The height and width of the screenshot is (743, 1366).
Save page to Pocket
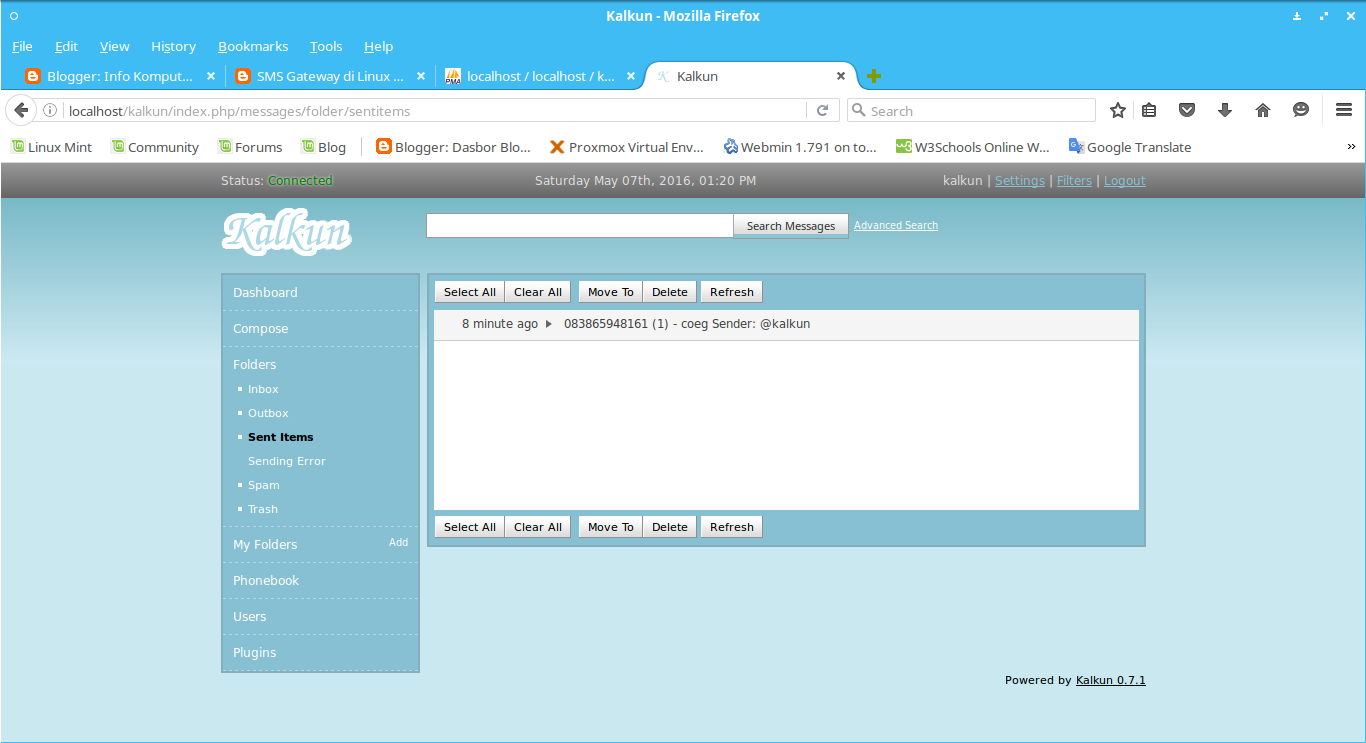(x=1187, y=111)
